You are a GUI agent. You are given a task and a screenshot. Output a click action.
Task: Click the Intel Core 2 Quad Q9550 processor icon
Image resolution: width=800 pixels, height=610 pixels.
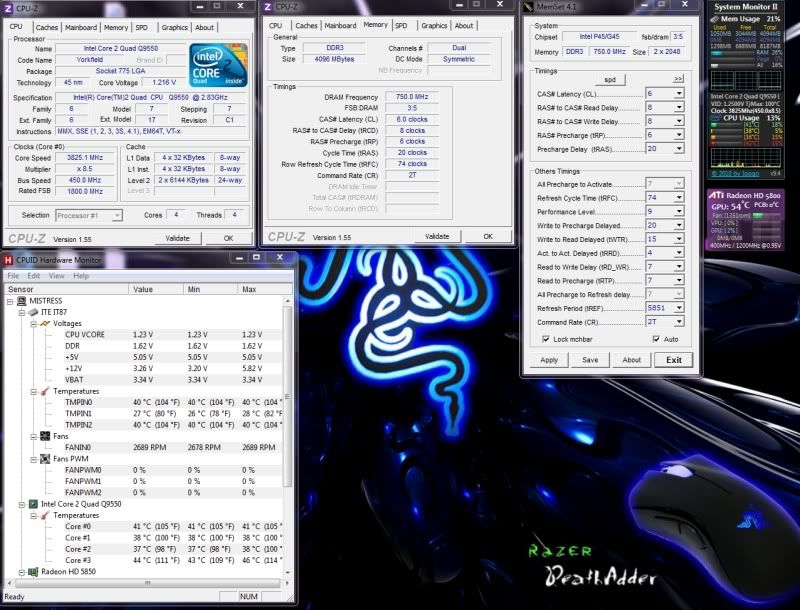tap(33, 504)
